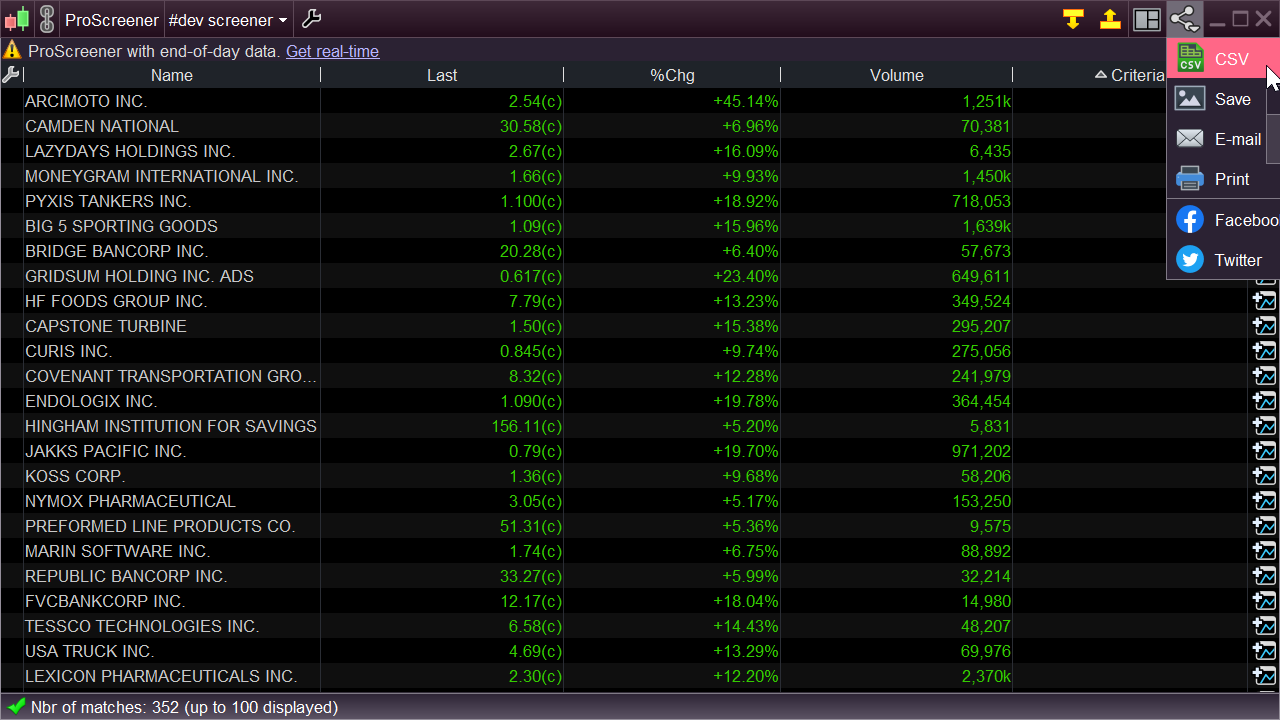Image resolution: width=1280 pixels, height=720 pixels.
Task: Choose E-mail from the share menu
Action: [1223, 139]
